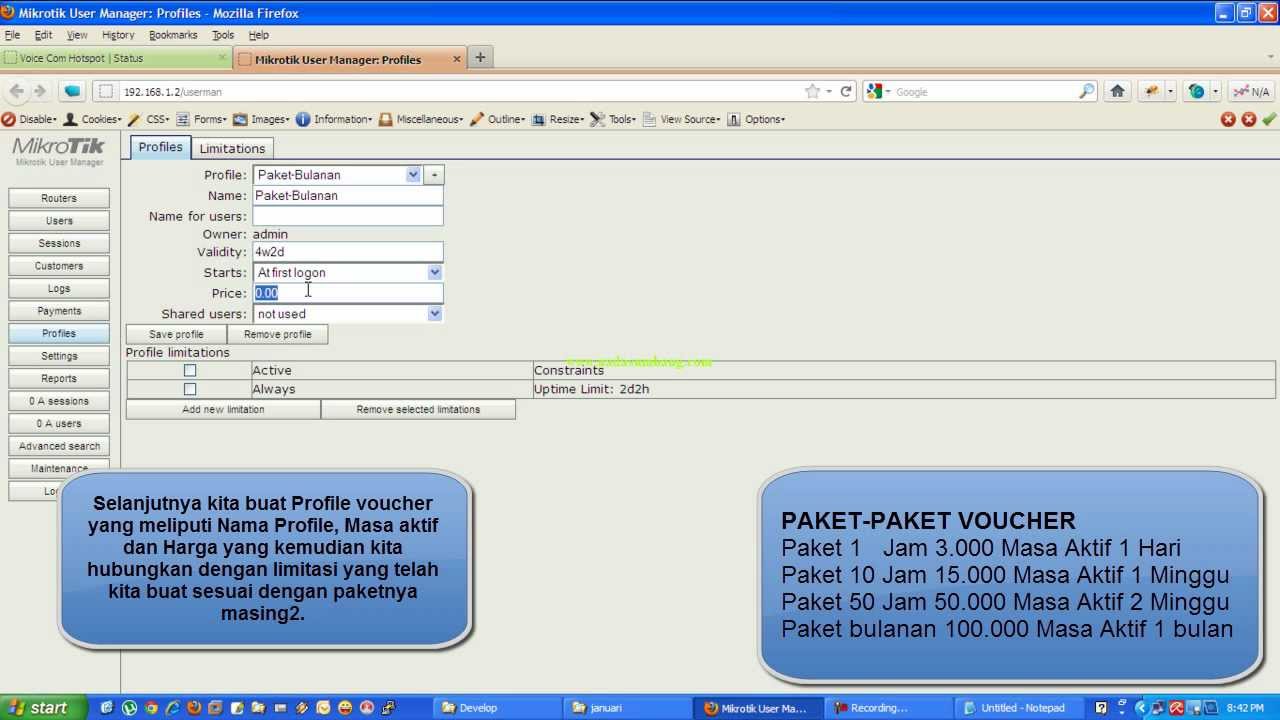The height and width of the screenshot is (720, 1280).
Task: Open the dropdown arrow next to the globe toolbar icon
Action: coord(1216,91)
